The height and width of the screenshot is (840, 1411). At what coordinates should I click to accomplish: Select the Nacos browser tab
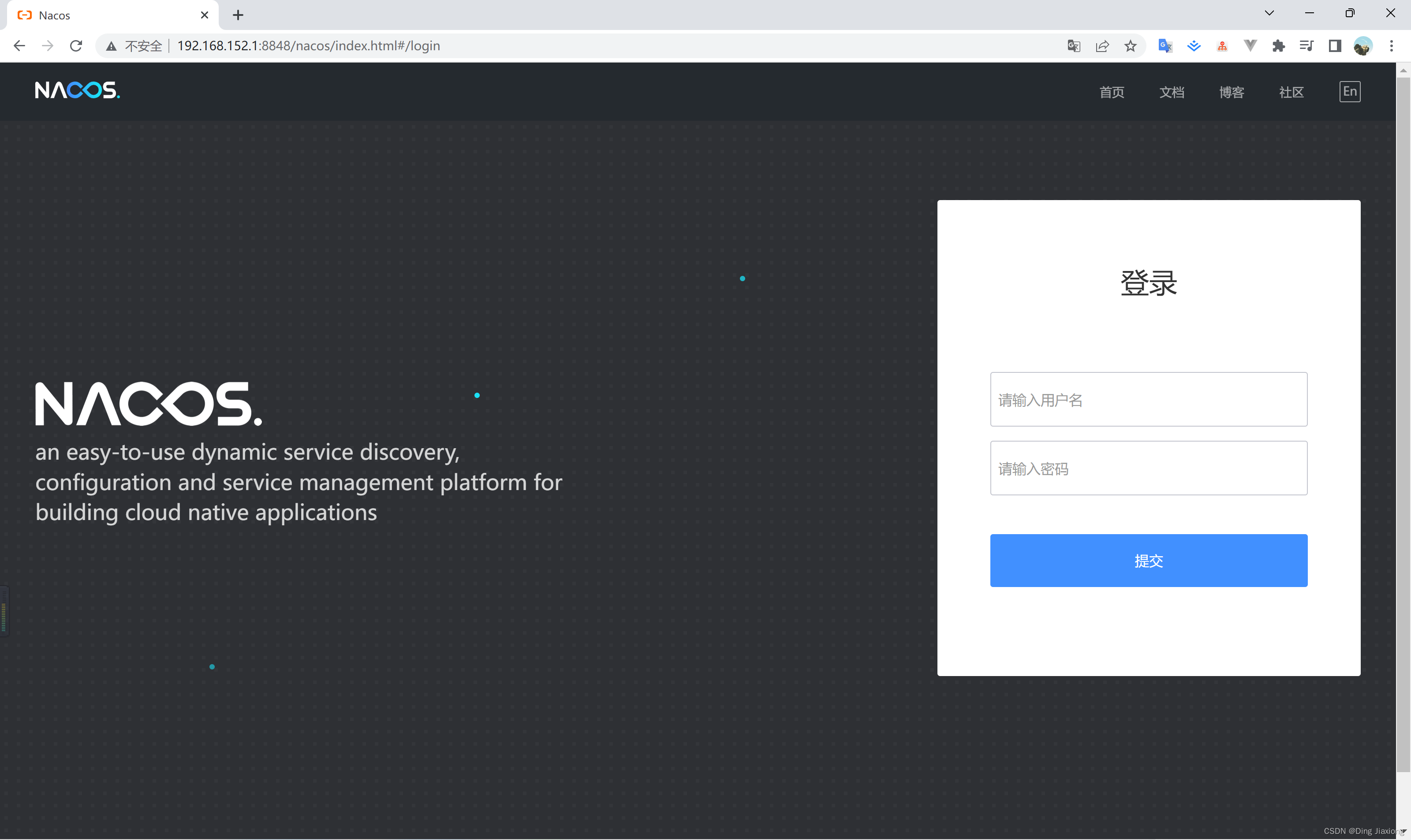112,15
